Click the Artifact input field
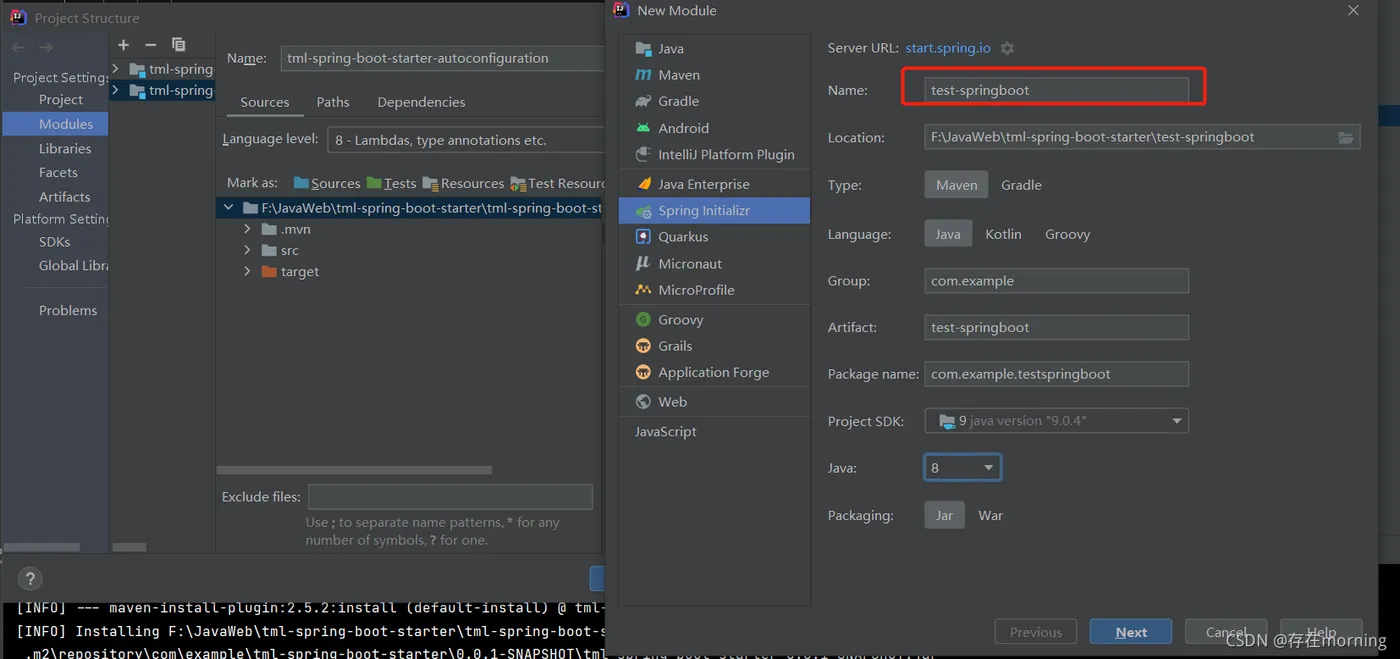Screen dimensions: 1400x659 pyautogui.click(x=1056, y=327)
